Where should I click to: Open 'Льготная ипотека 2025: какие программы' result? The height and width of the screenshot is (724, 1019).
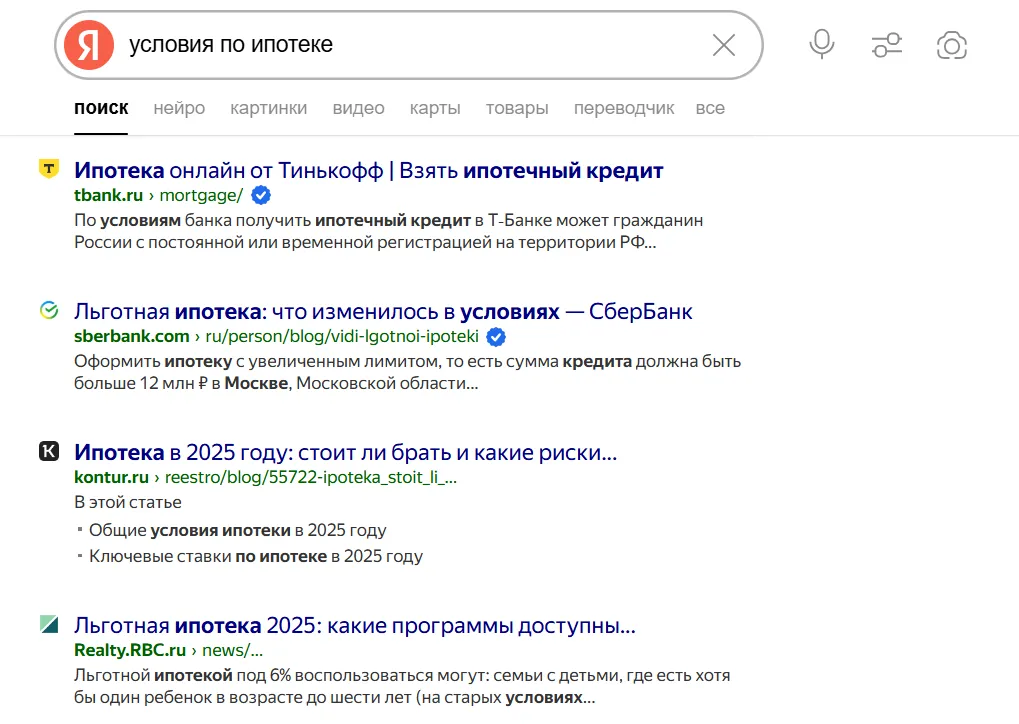(x=354, y=625)
